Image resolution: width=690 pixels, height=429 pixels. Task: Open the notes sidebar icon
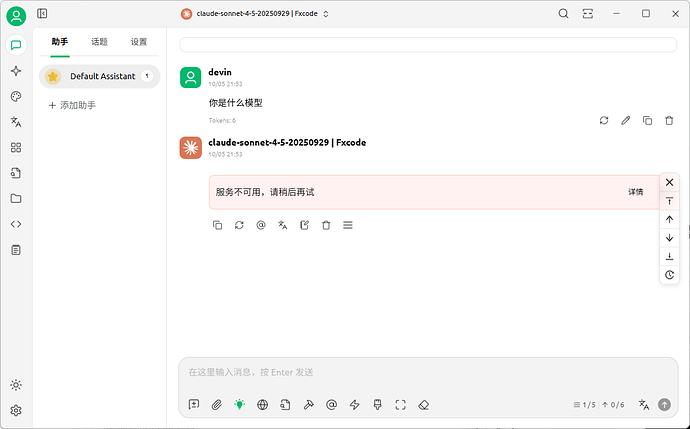pos(16,250)
